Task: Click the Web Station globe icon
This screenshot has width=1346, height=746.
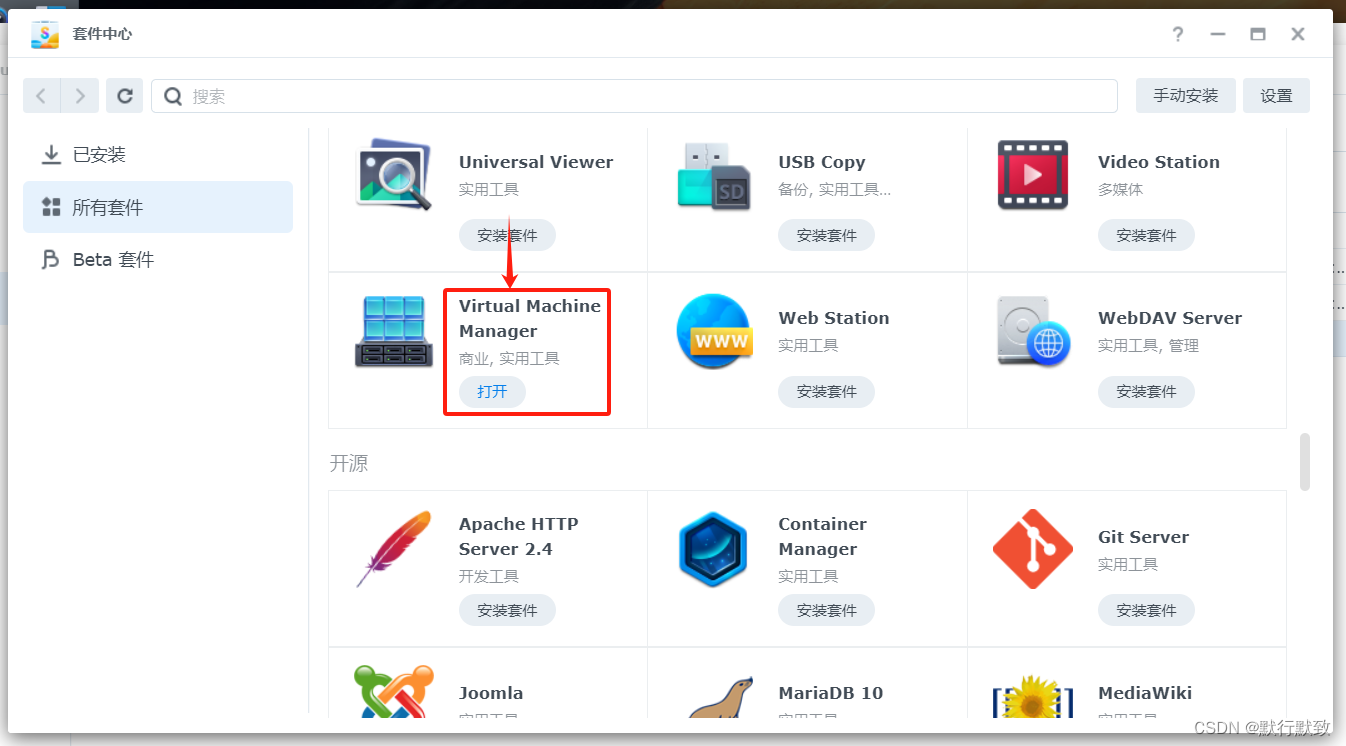Action: (713, 331)
